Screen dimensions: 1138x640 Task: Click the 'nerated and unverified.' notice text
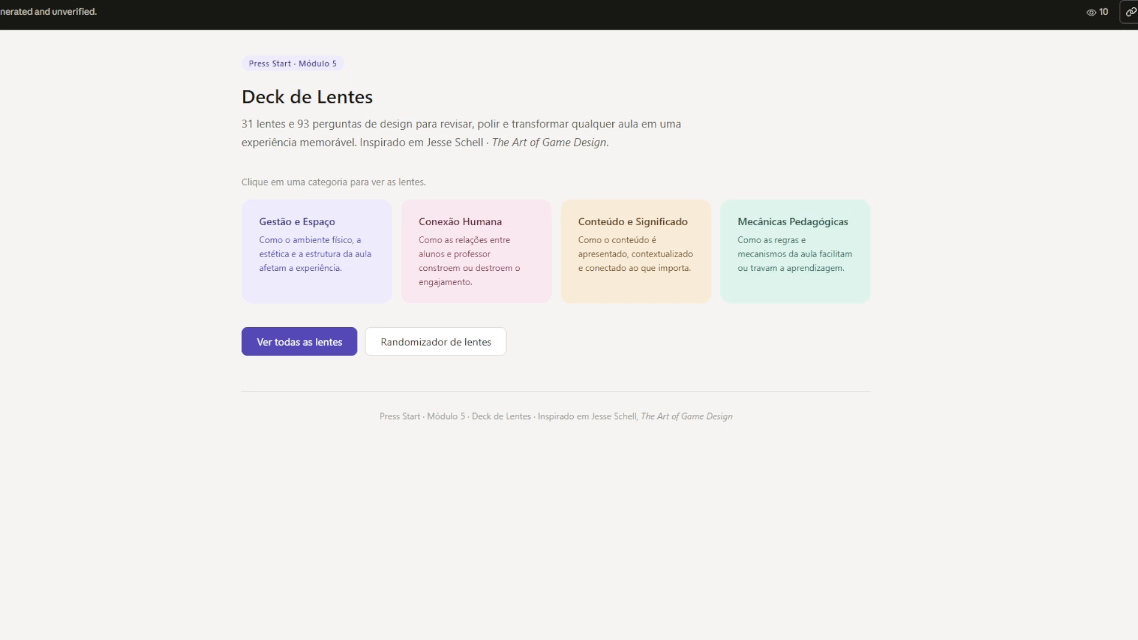[x=48, y=12]
